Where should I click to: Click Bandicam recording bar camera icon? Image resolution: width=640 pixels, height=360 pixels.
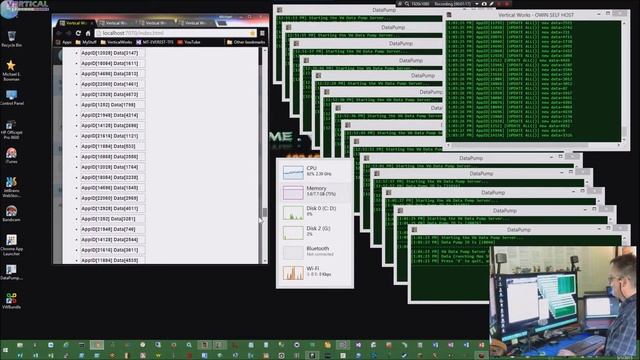pyautogui.click(x=484, y=4)
